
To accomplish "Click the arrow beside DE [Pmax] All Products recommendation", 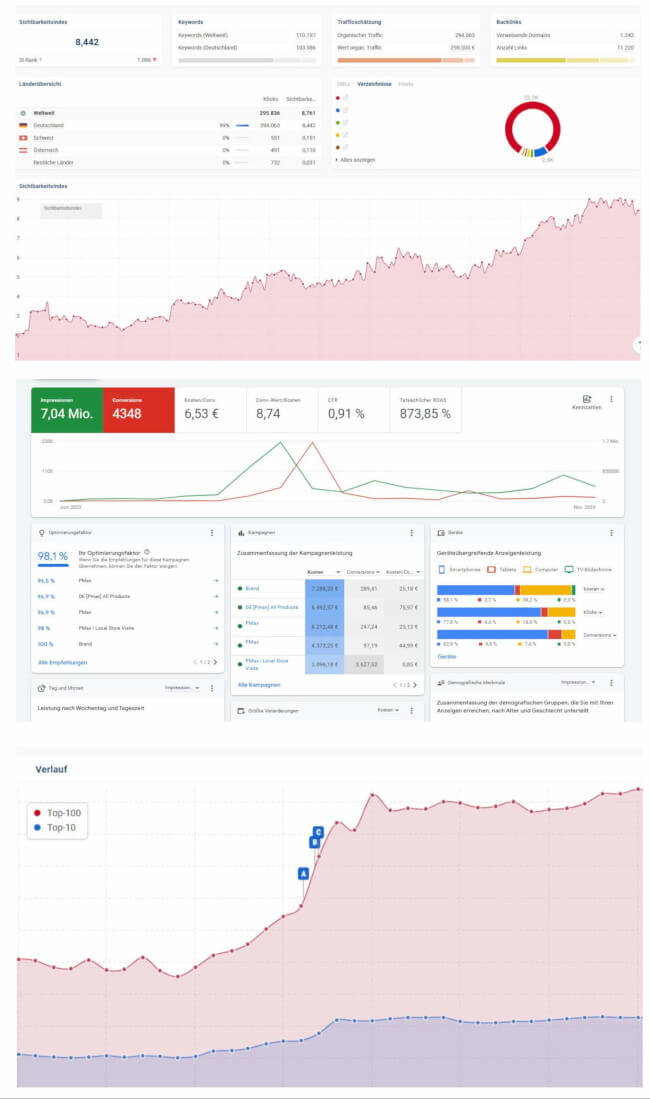I will [216, 596].
